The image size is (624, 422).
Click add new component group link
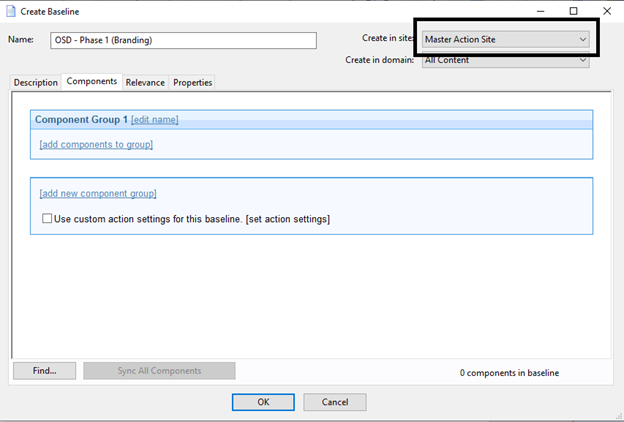tap(98, 193)
